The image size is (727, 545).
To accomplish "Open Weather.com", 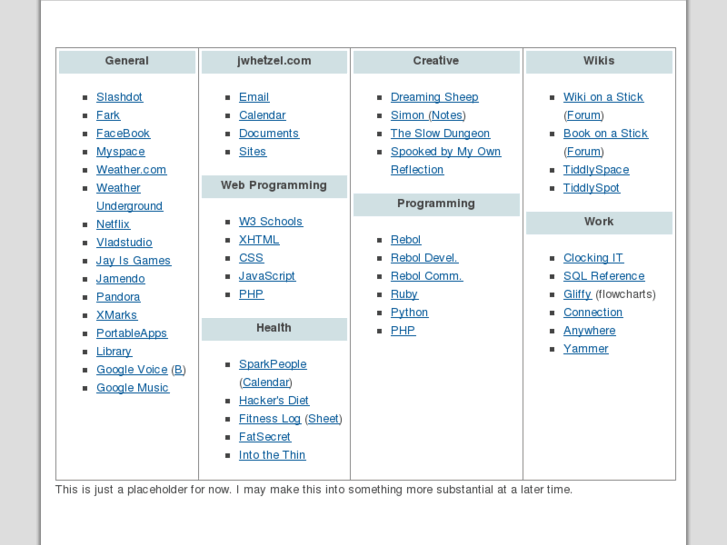I will pyautogui.click(x=131, y=170).
